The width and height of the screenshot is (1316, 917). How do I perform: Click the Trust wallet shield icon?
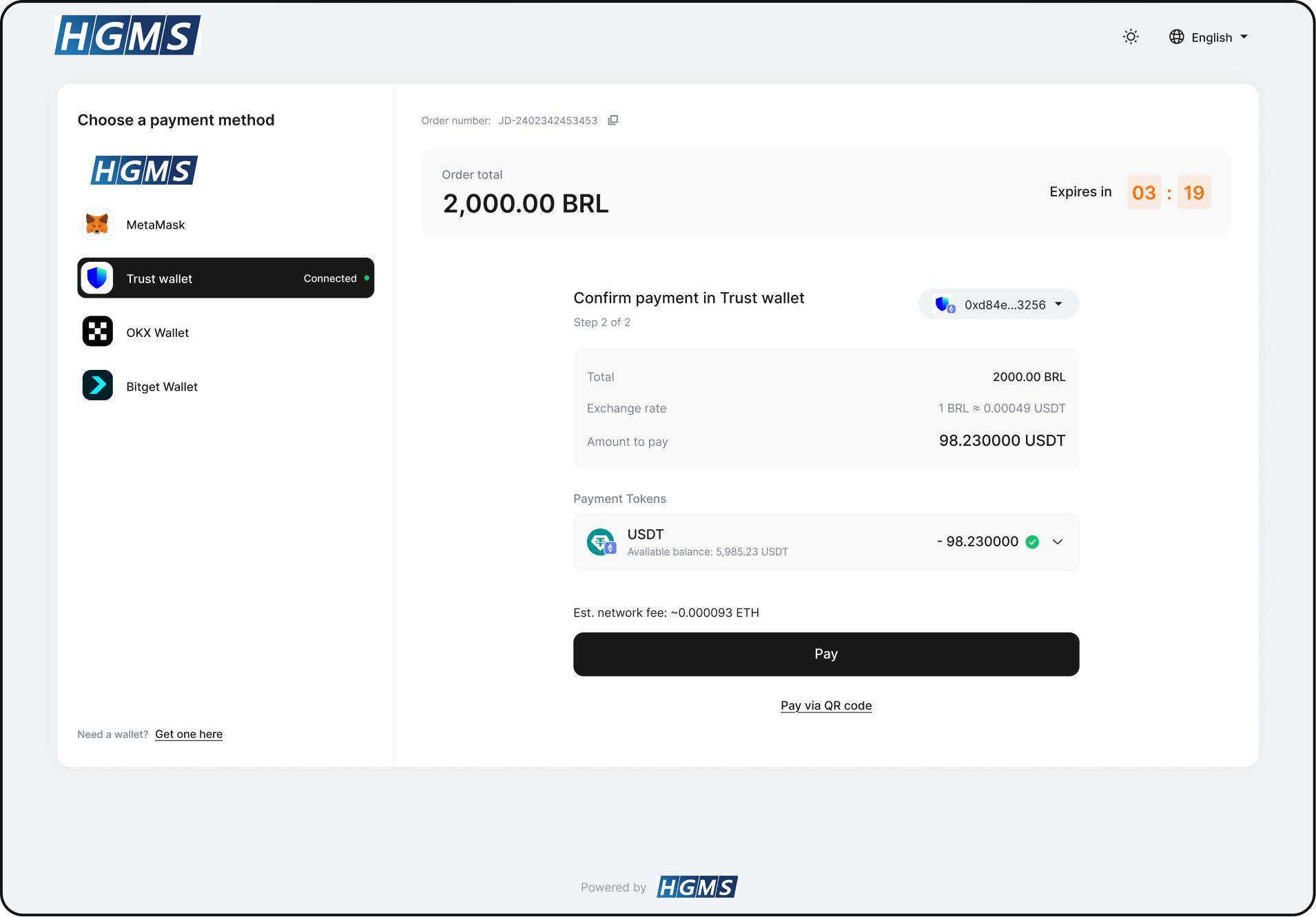click(x=97, y=278)
